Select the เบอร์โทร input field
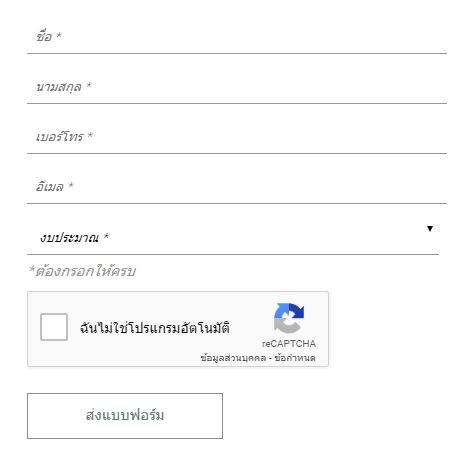 pos(237,137)
